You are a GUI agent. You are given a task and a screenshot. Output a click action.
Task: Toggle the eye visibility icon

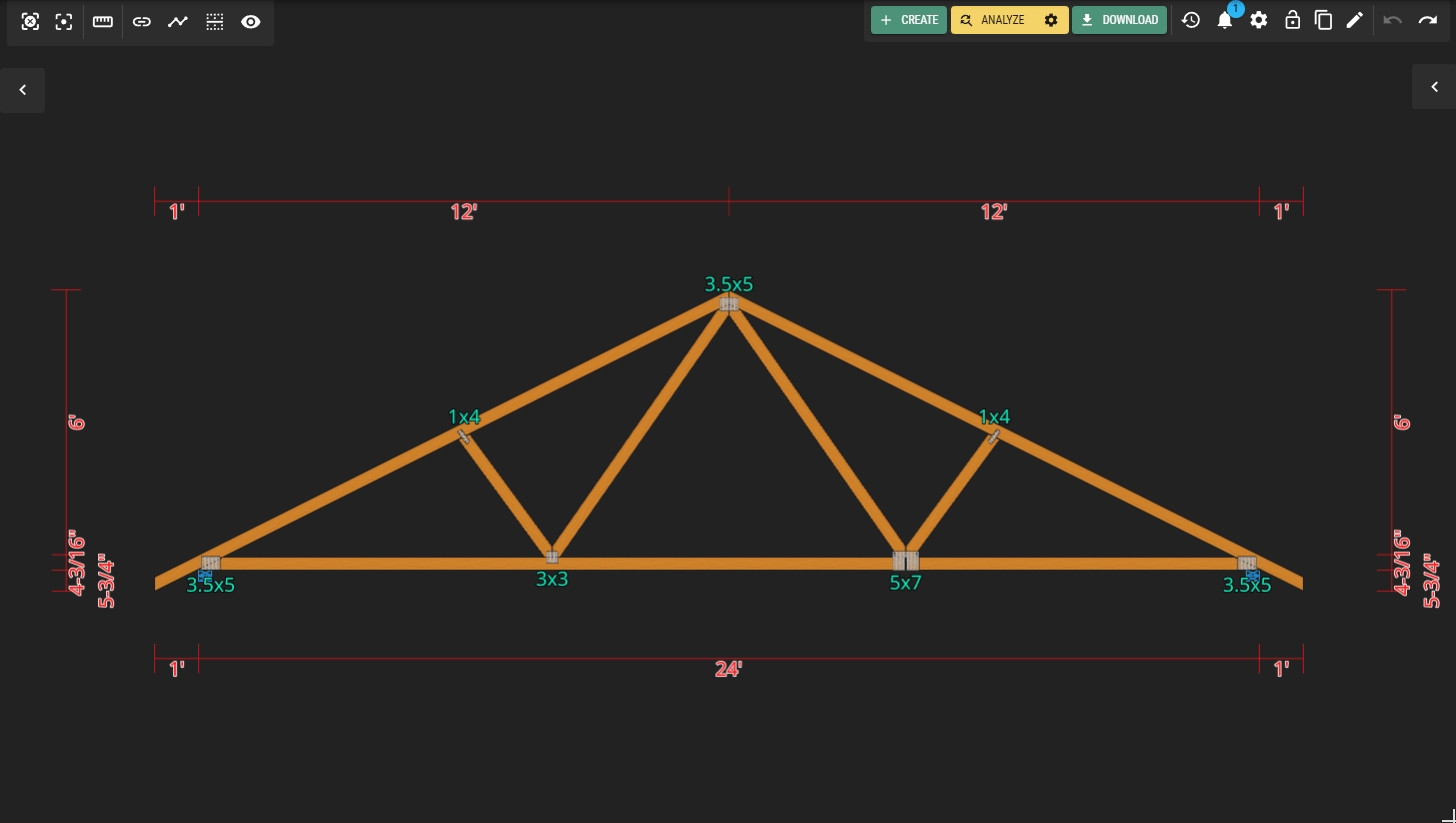(x=251, y=22)
